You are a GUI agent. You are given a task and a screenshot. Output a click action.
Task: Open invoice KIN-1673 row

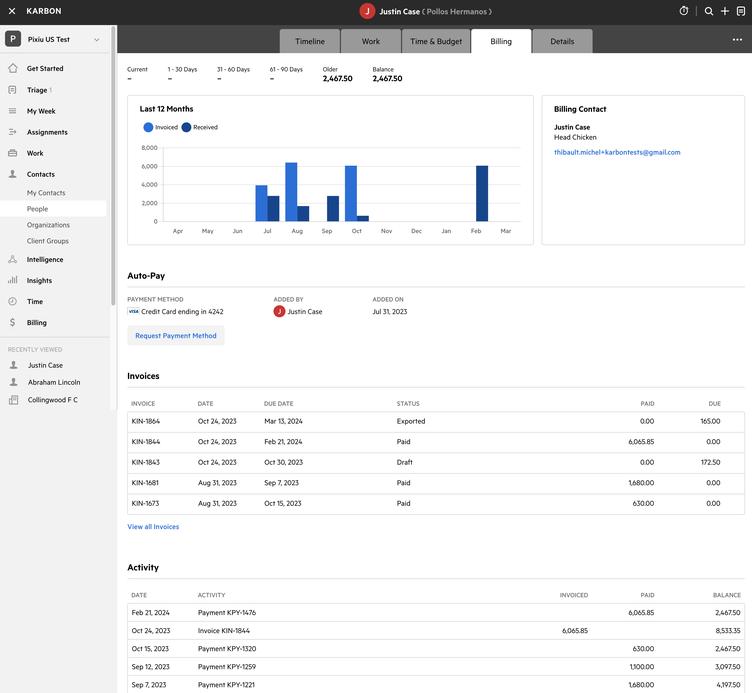435,504
